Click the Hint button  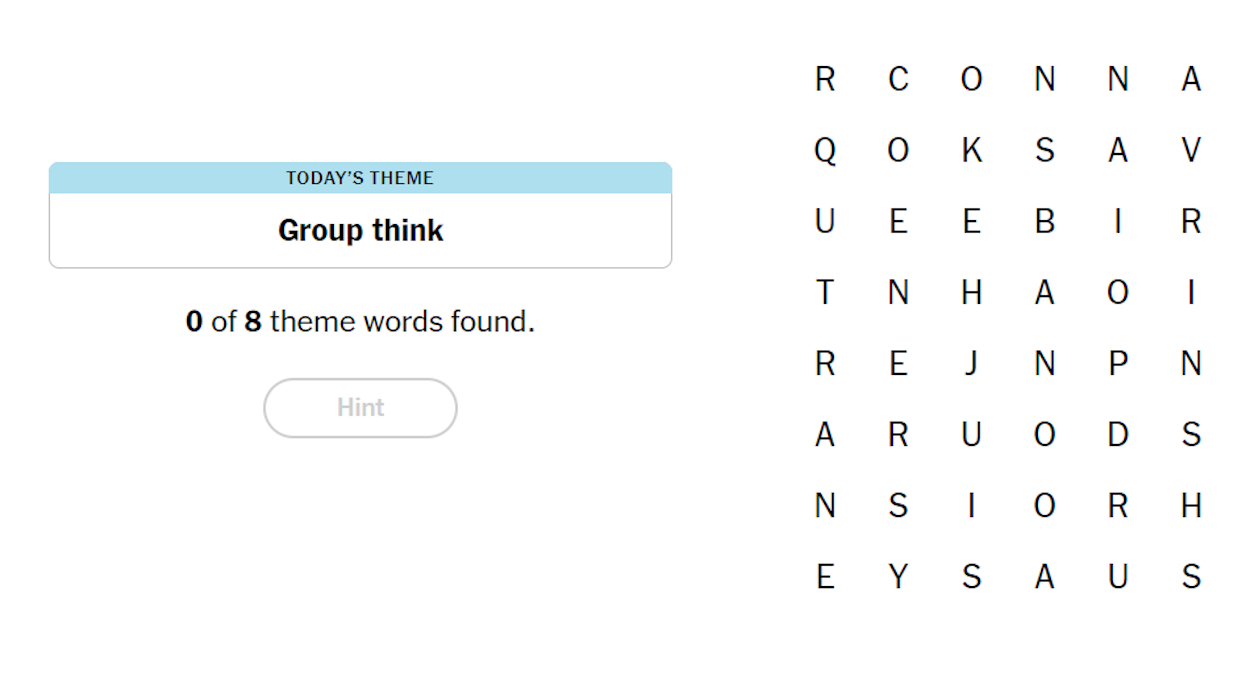(x=360, y=407)
